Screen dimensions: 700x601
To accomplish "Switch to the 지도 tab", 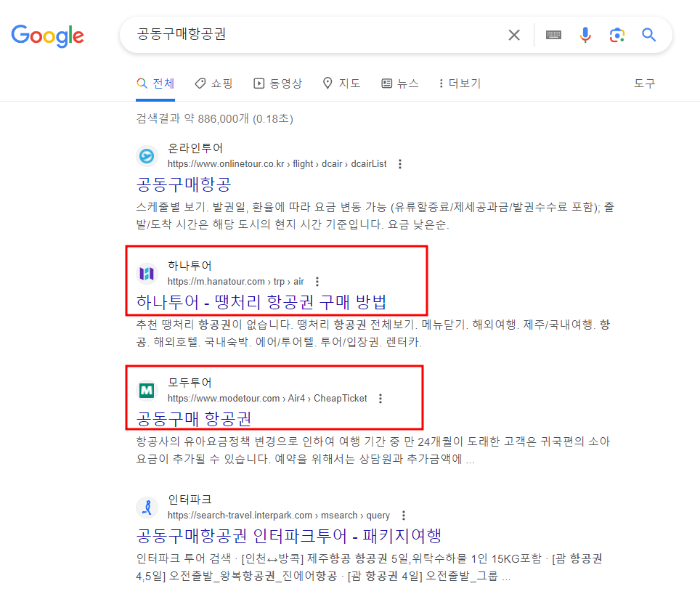I will tap(342, 83).
